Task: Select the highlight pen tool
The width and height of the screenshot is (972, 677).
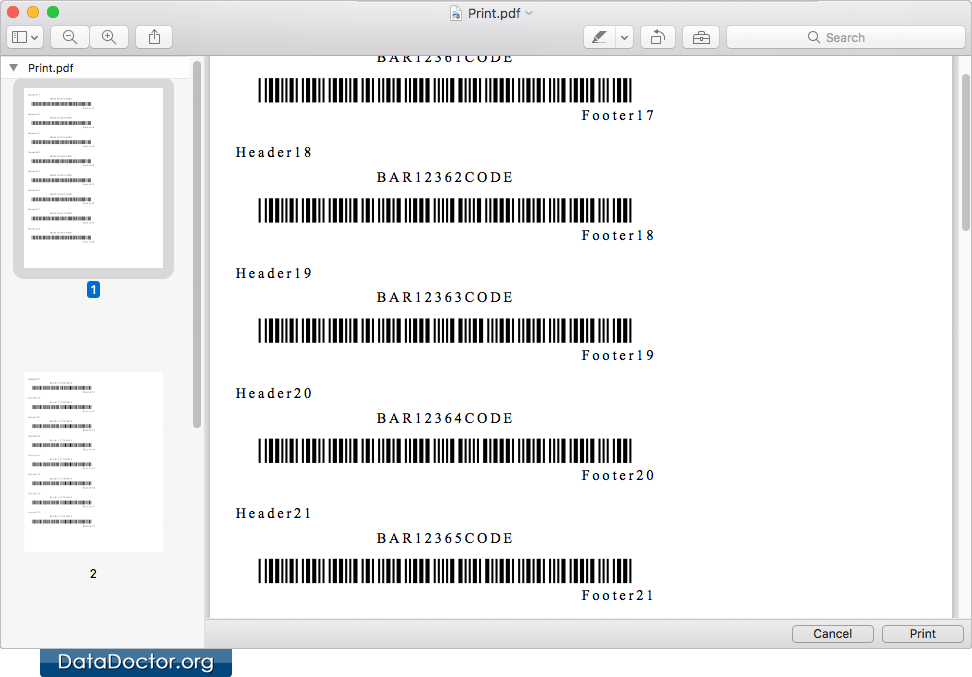Action: [x=599, y=37]
